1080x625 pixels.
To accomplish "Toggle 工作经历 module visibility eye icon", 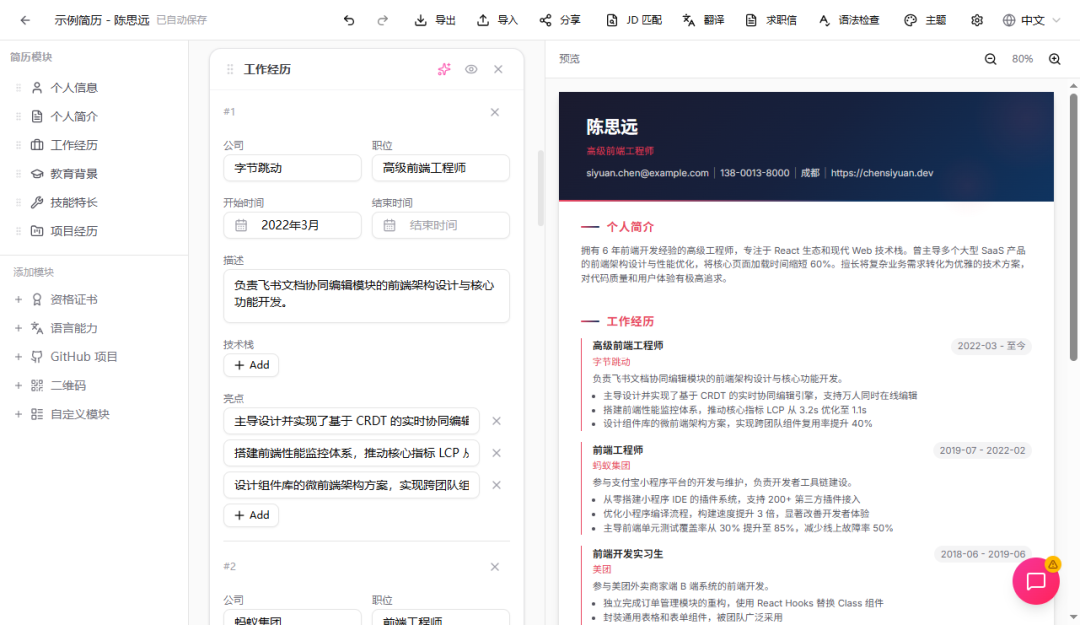I will coord(471,69).
